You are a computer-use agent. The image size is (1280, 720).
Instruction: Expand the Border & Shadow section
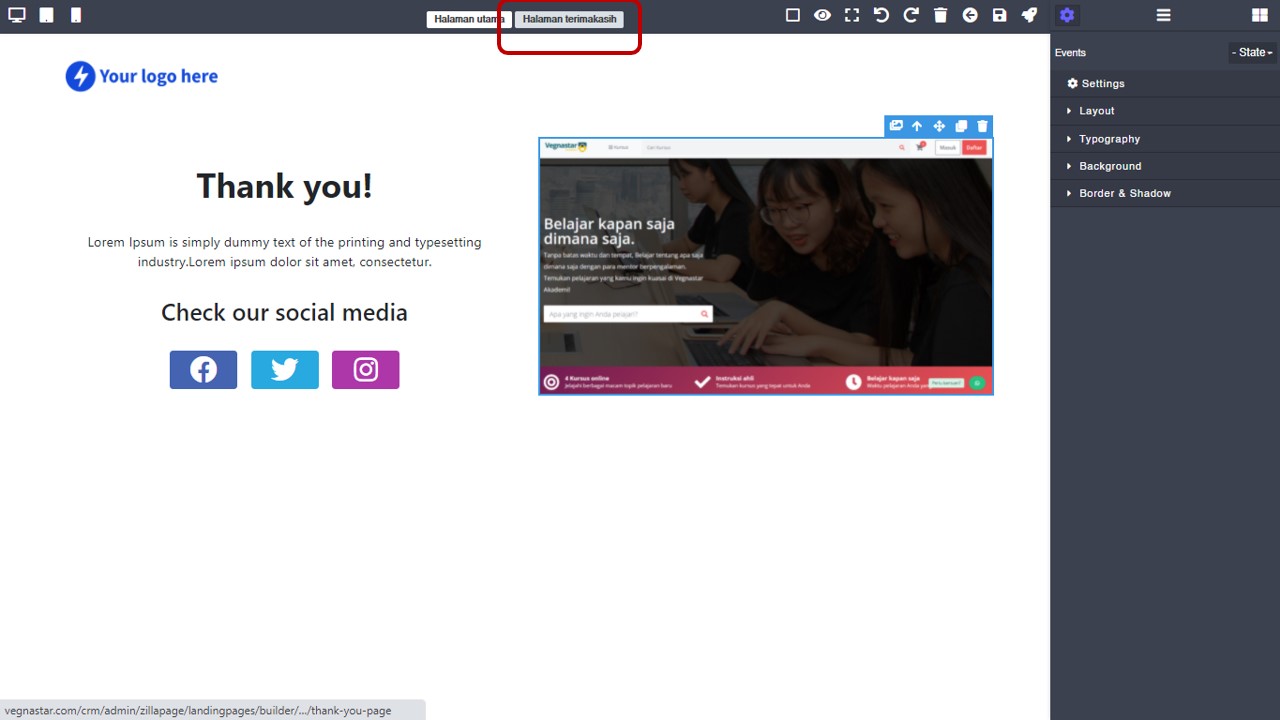tap(1124, 193)
